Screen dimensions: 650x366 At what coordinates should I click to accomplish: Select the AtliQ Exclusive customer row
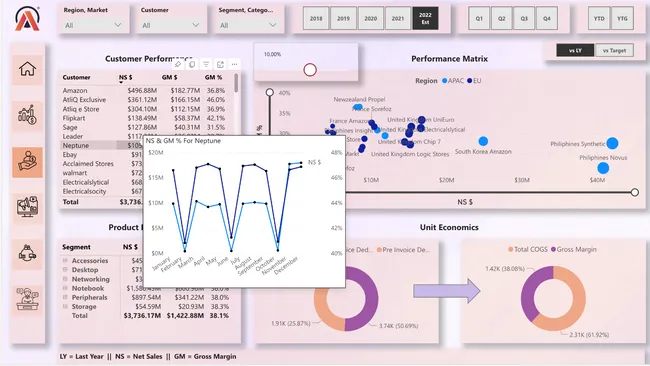pyautogui.click(x=145, y=100)
